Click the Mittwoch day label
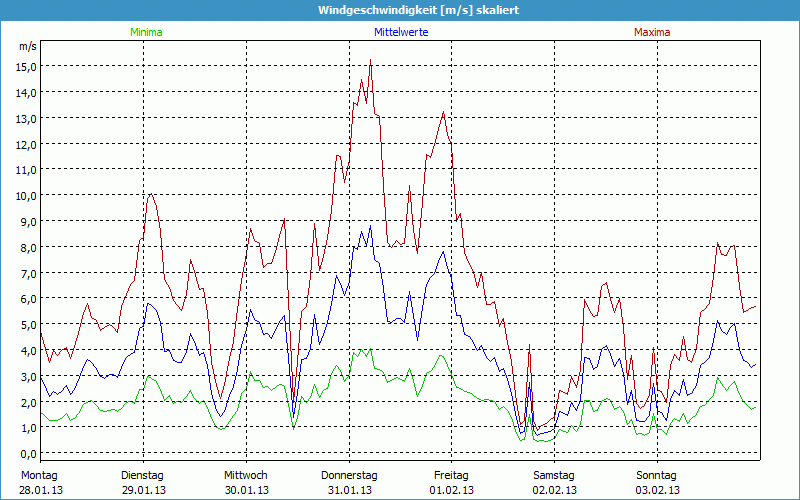 click(245, 476)
